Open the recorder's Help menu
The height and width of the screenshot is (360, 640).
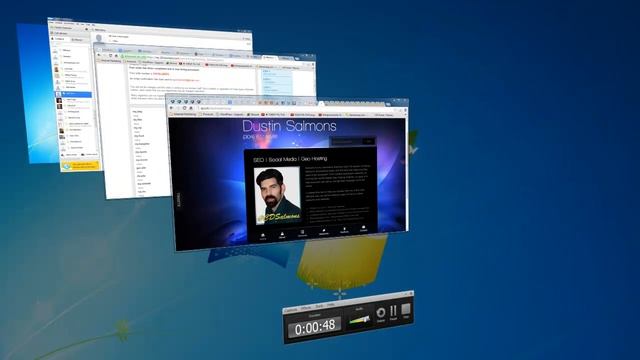pos(331,305)
